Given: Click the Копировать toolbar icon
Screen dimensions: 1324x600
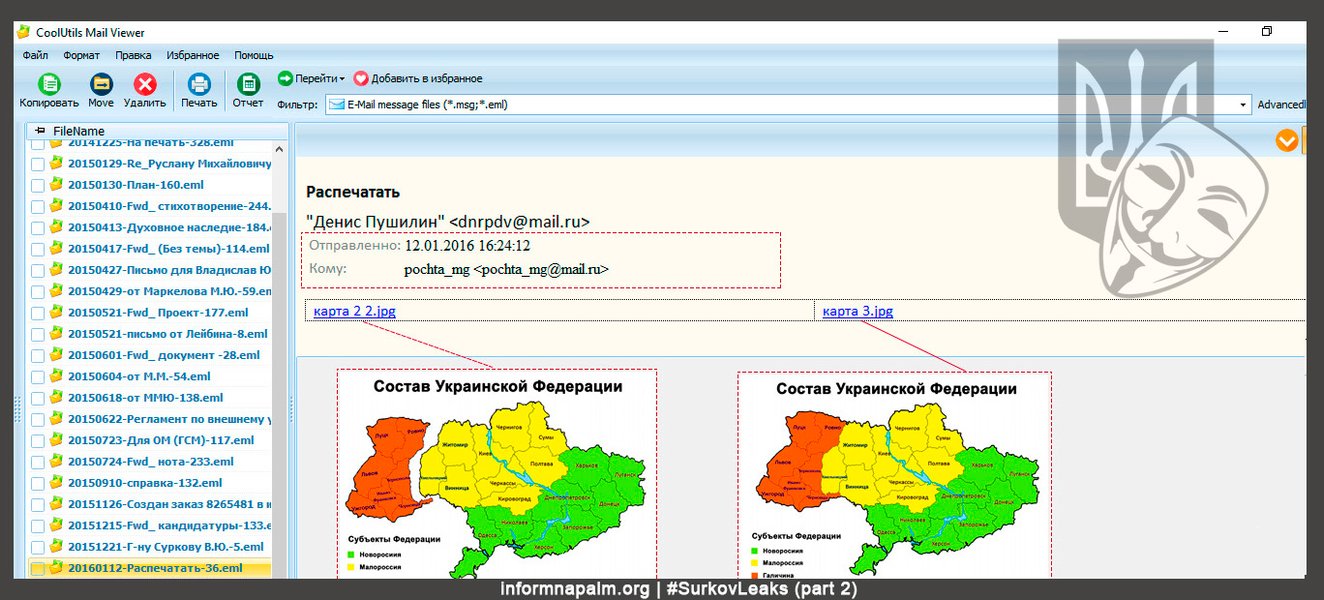Looking at the screenshot, I should click(x=48, y=85).
